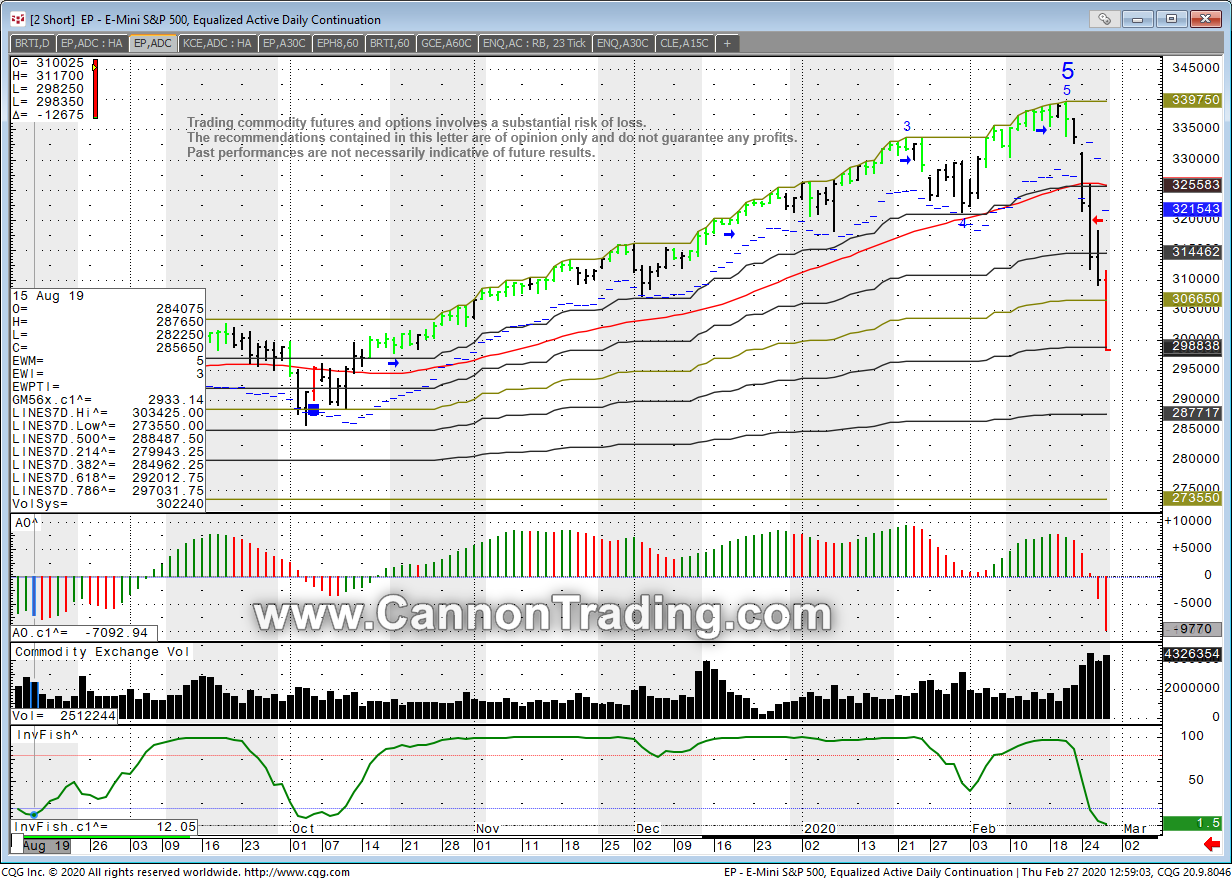
Task: Select the ENQ,AC : RB, 23 Tick tab
Action: tap(535, 43)
